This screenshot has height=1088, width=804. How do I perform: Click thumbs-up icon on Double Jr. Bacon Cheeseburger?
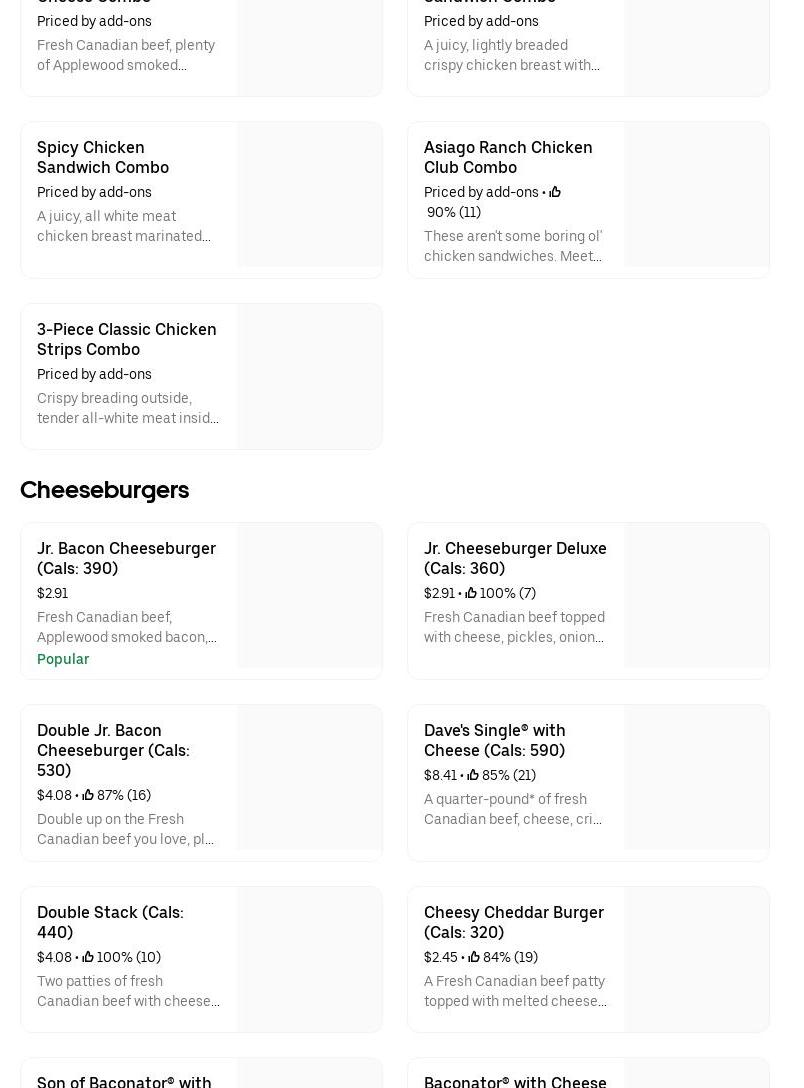[x=88, y=795]
